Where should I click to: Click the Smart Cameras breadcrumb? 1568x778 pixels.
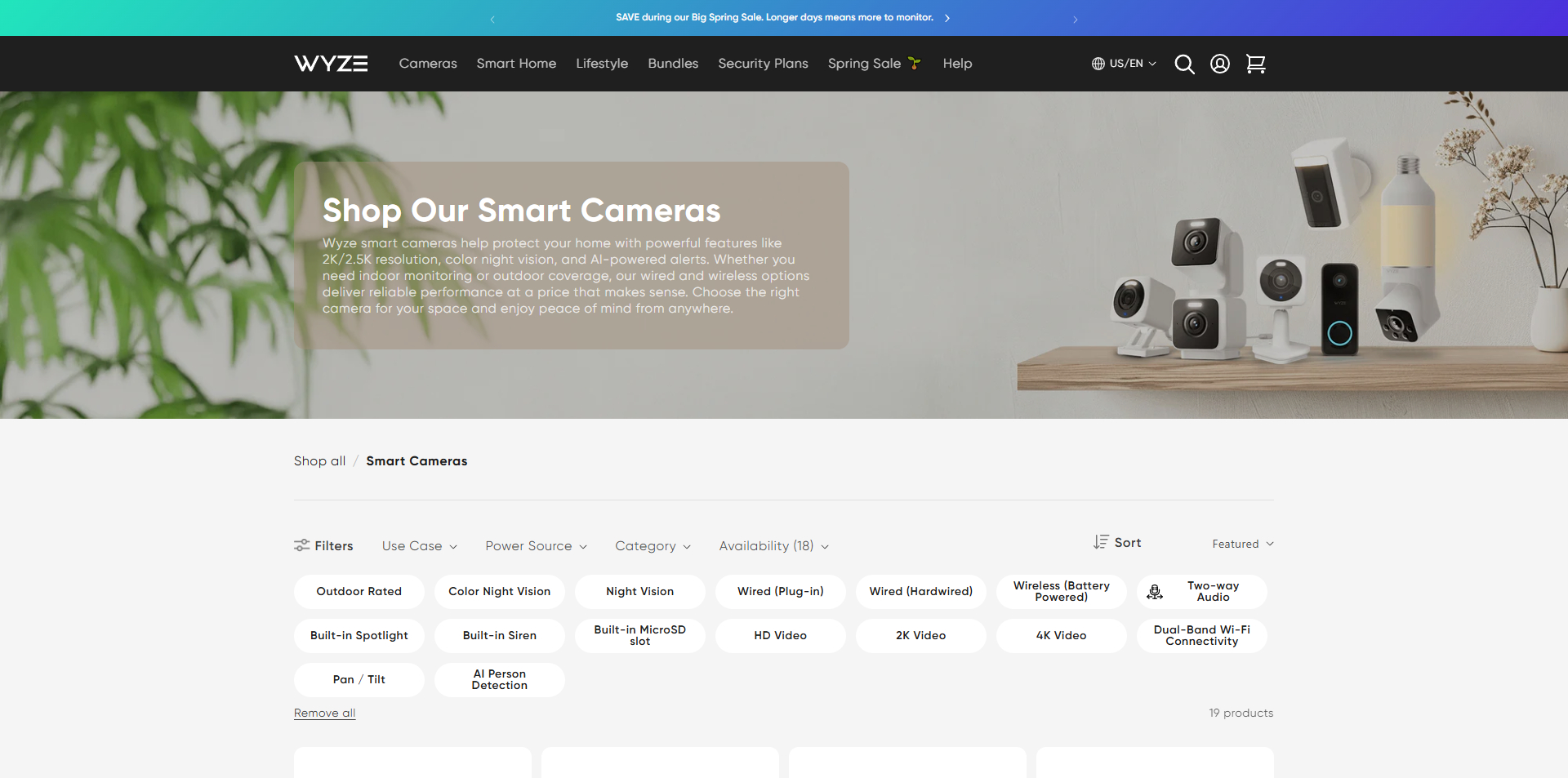416,461
